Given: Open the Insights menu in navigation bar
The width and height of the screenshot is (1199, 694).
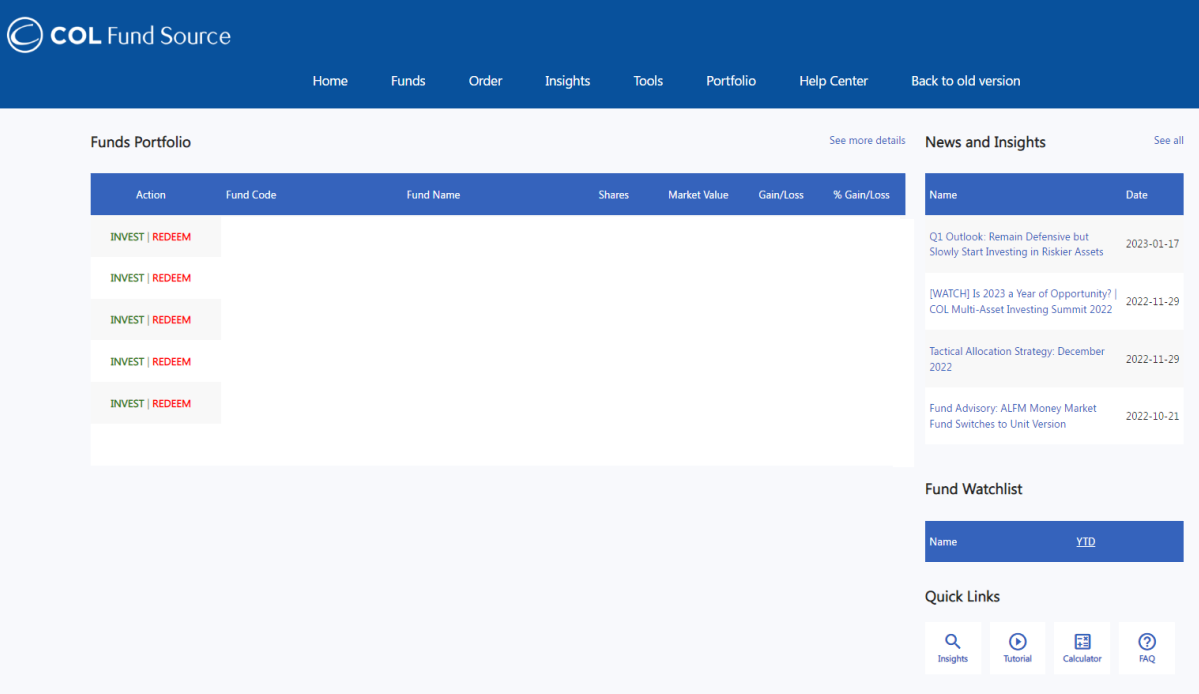Looking at the screenshot, I should tap(567, 81).
